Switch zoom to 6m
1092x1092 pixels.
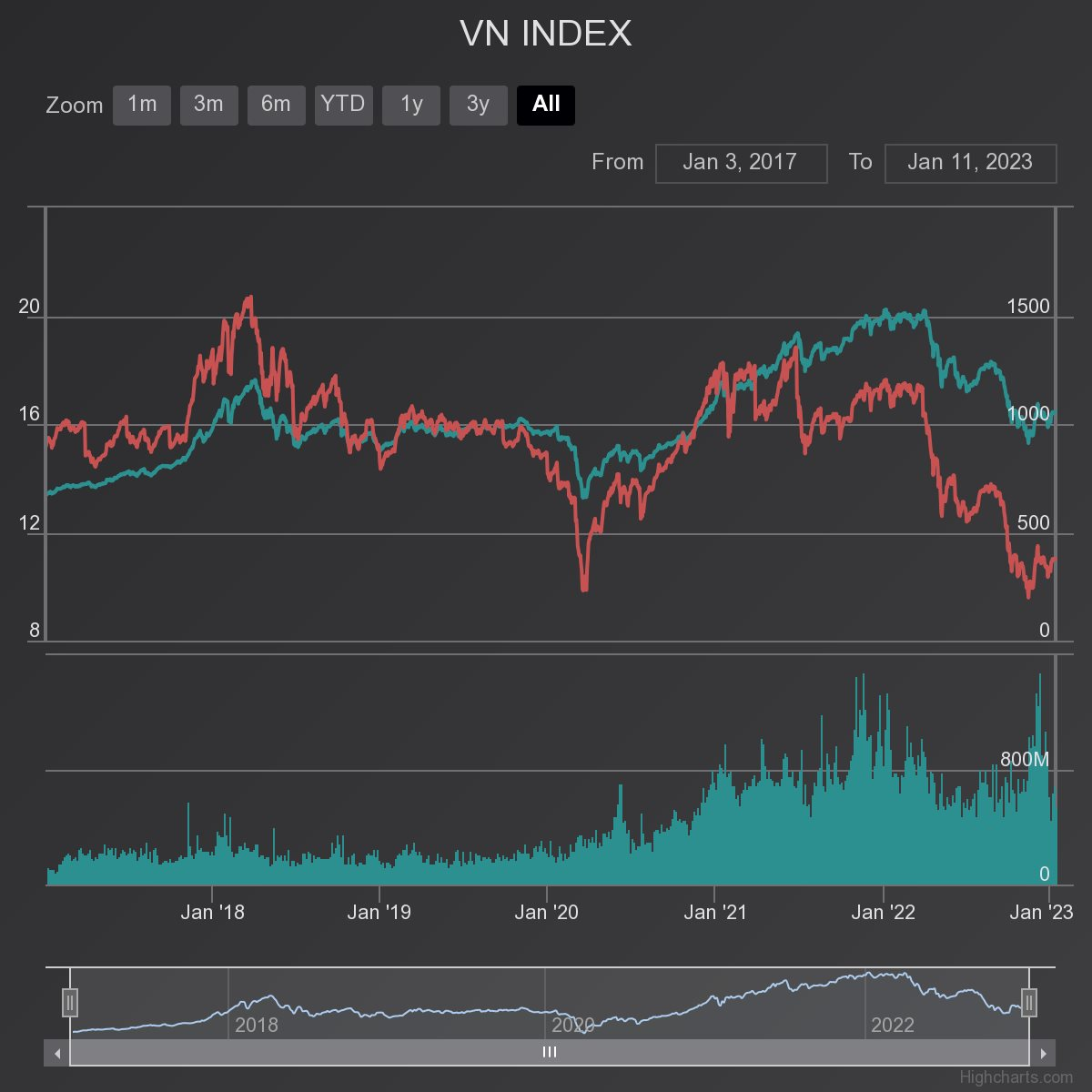[276, 105]
